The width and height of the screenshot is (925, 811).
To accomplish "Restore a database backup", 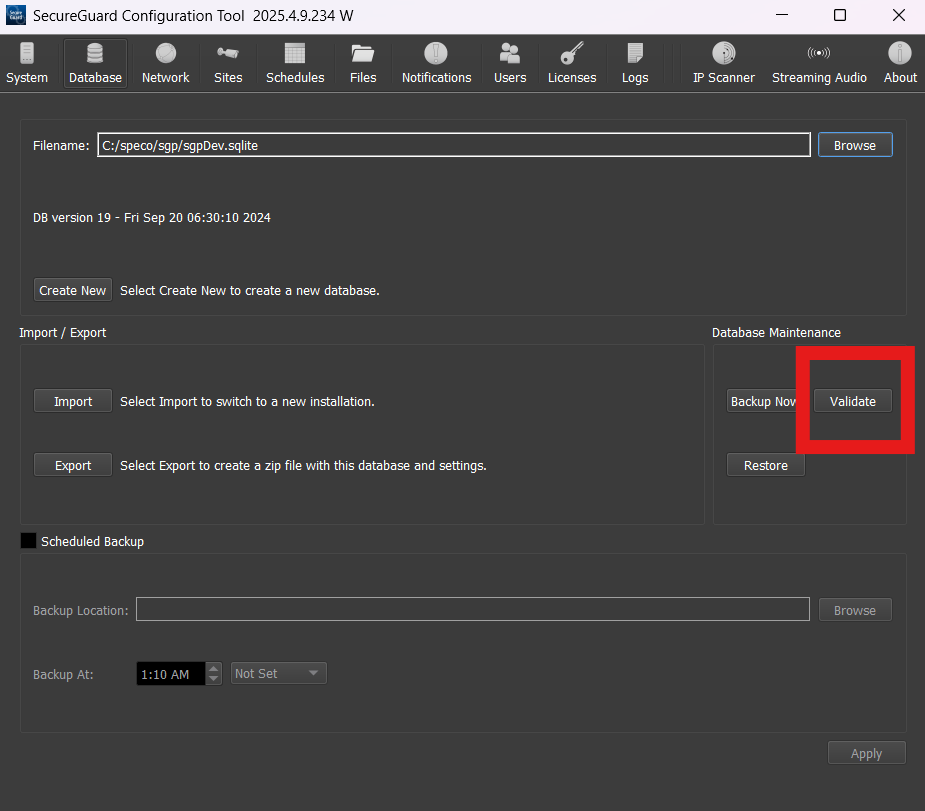I will [765, 464].
